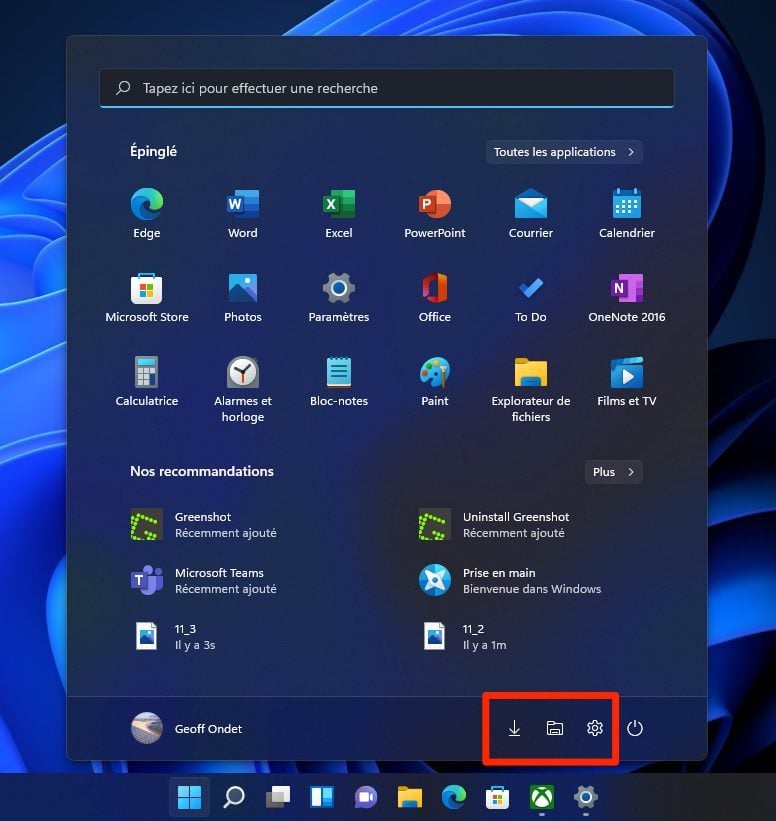The image size is (776, 821).
Task: Open Widgets from the taskbar
Action: pyautogui.click(x=322, y=797)
